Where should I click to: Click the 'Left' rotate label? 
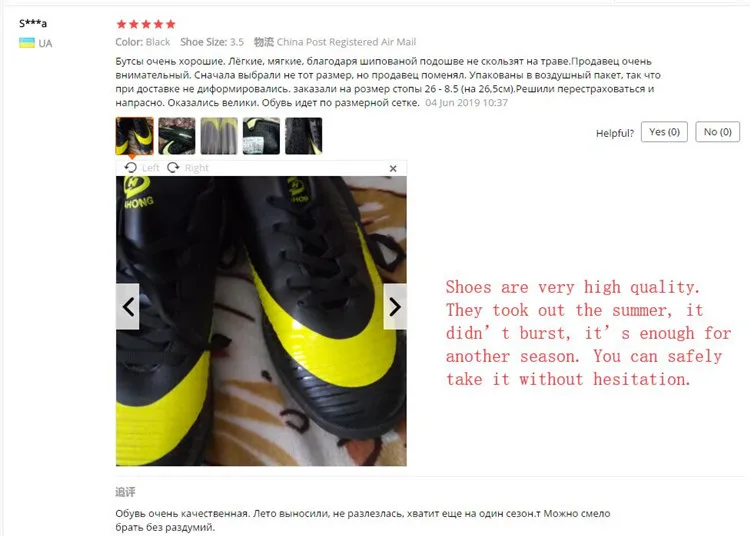150,168
